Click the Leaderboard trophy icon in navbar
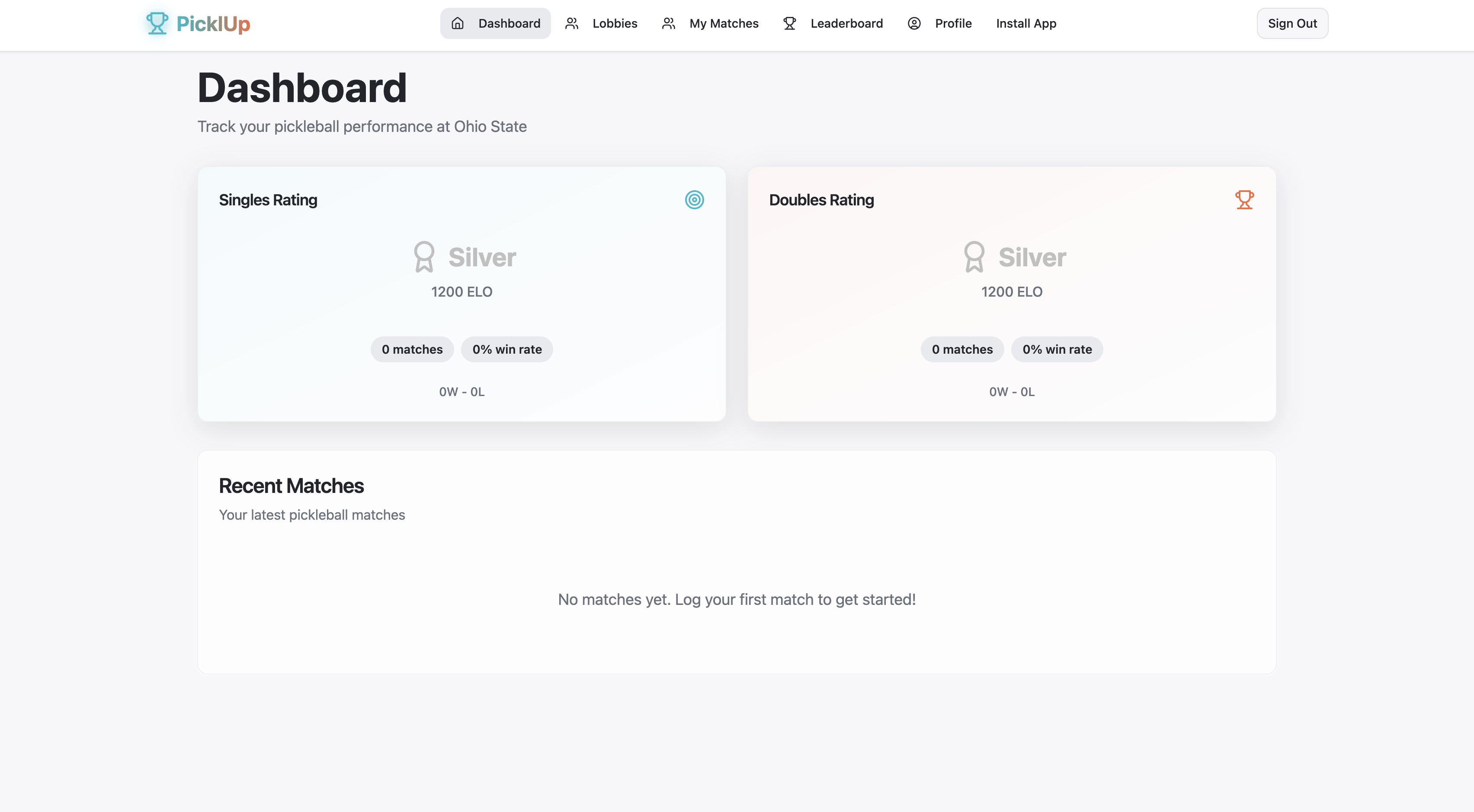This screenshot has width=1474, height=812. [790, 23]
